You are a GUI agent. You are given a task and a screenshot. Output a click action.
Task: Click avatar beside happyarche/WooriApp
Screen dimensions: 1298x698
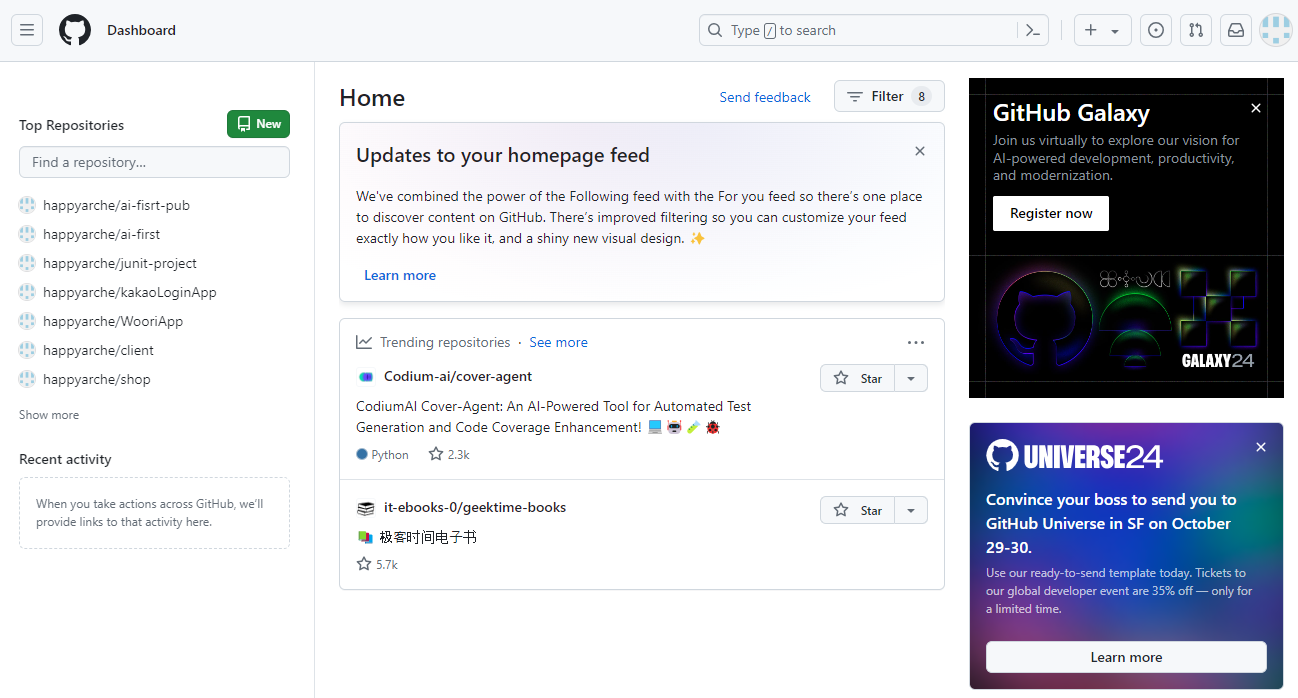27,321
